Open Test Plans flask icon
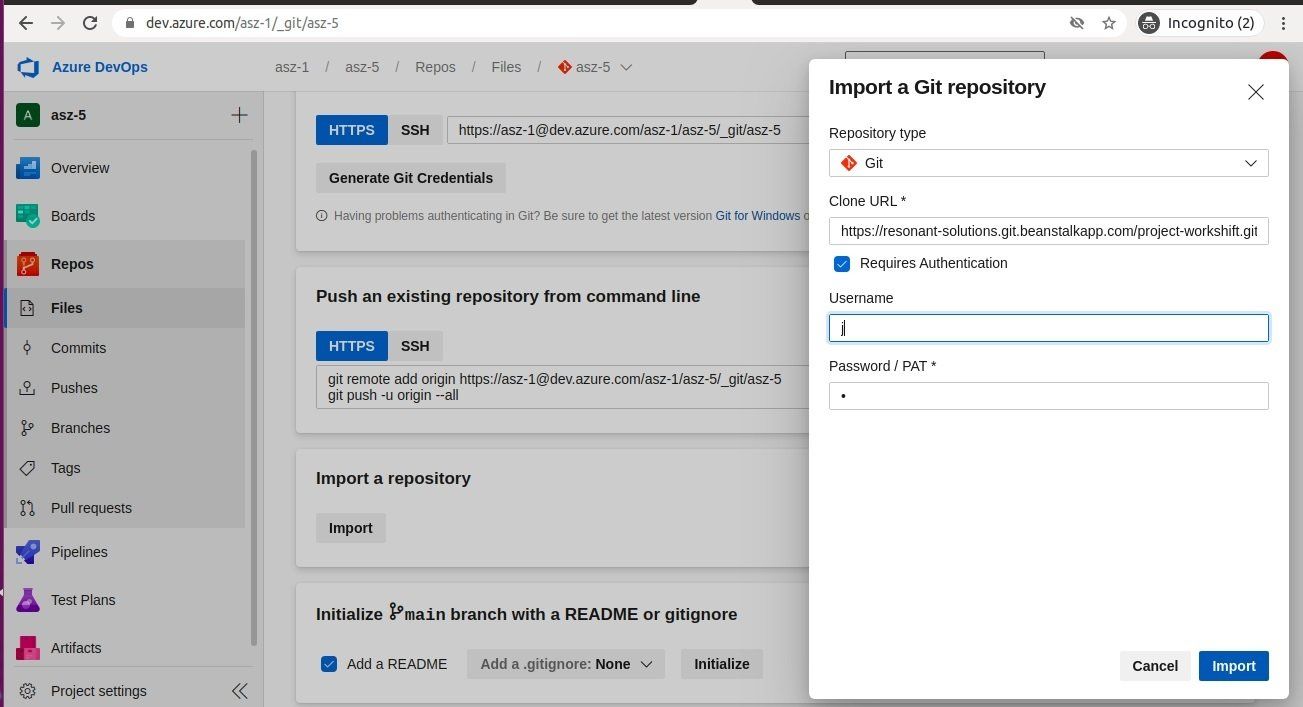The height and width of the screenshot is (707, 1303). (x=28, y=600)
